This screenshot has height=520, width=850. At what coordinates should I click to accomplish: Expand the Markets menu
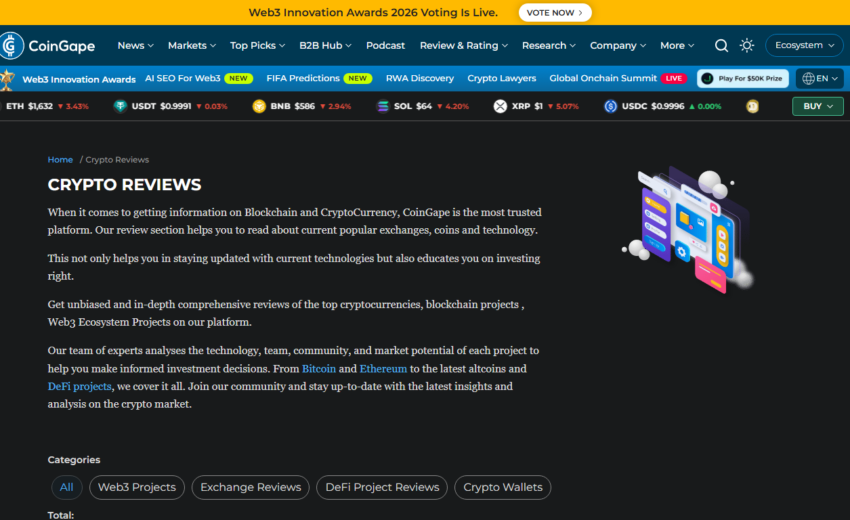click(x=192, y=46)
